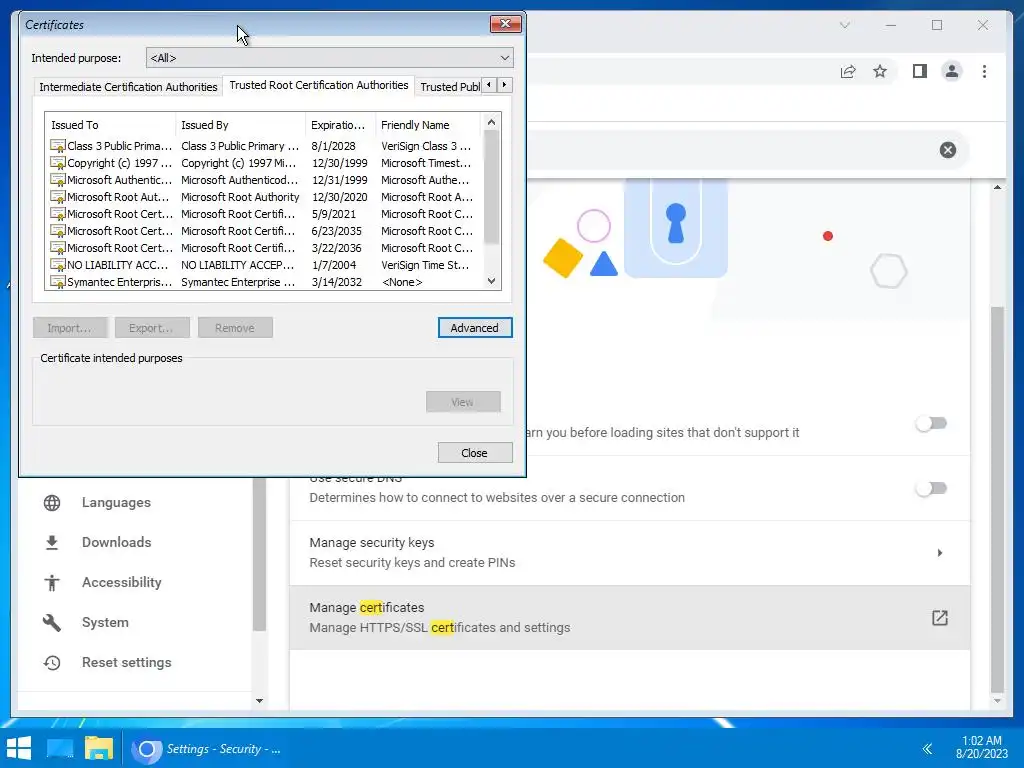Click the Advanced button
This screenshot has width=1024, height=768.
[475, 328]
